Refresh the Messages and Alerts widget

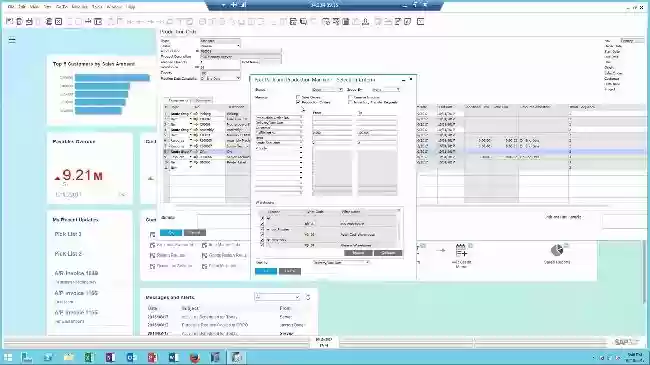(308, 297)
